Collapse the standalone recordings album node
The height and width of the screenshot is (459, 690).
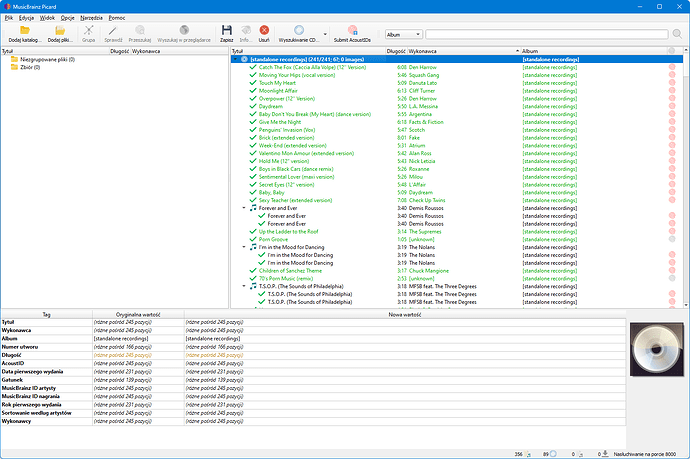(235, 59)
